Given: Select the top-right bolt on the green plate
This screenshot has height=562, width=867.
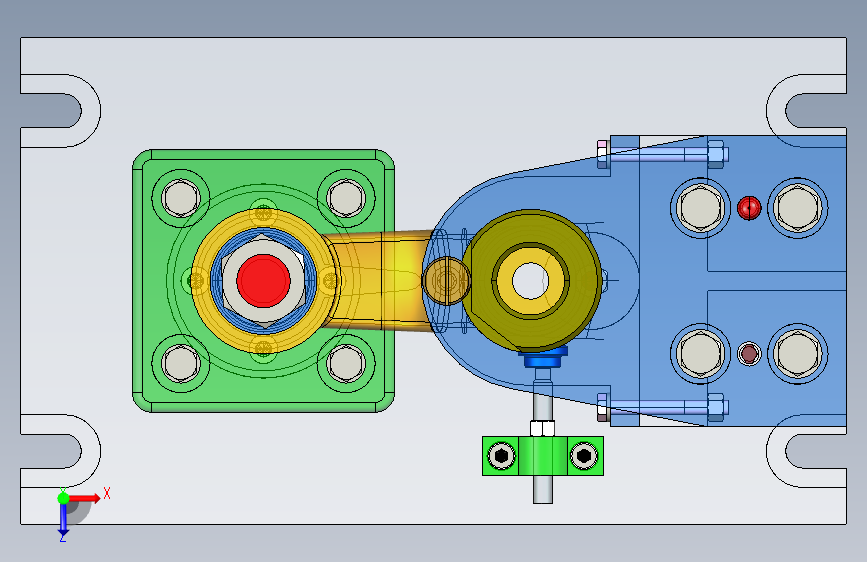Looking at the screenshot, I should click(x=346, y=198).
